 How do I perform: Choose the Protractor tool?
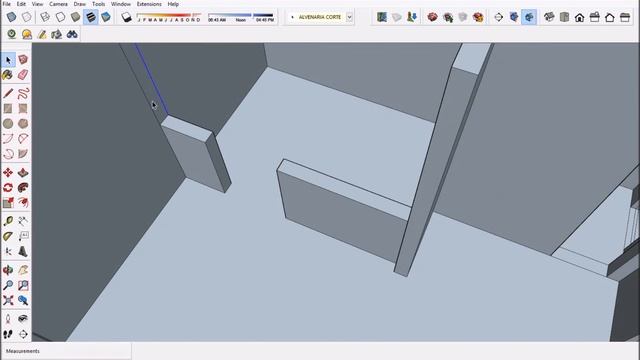(x=8, y=237)
